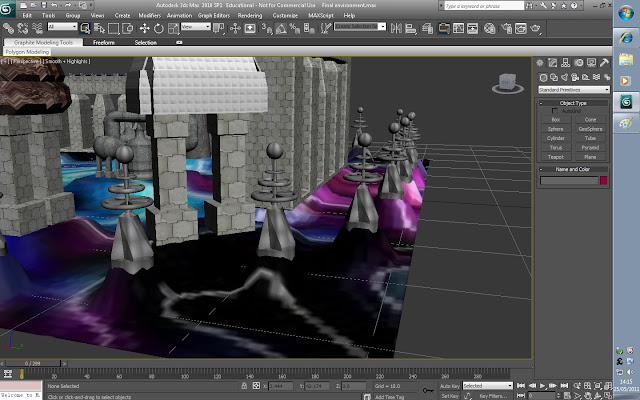Toggle Set Key mode
This screenshot has width=640, height=400.
click(449, 396)
